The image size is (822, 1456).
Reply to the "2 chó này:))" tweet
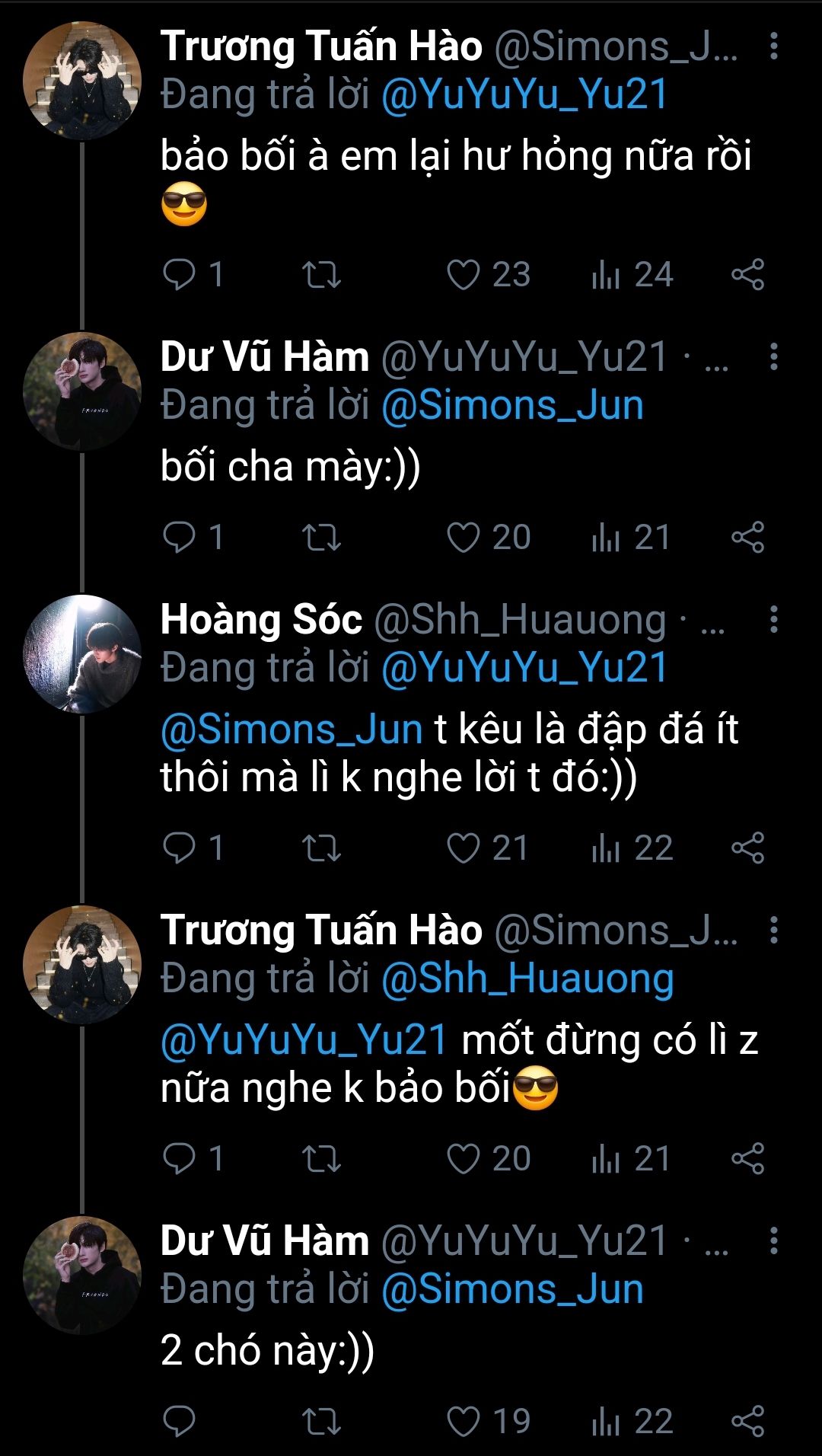point(180,1422)
